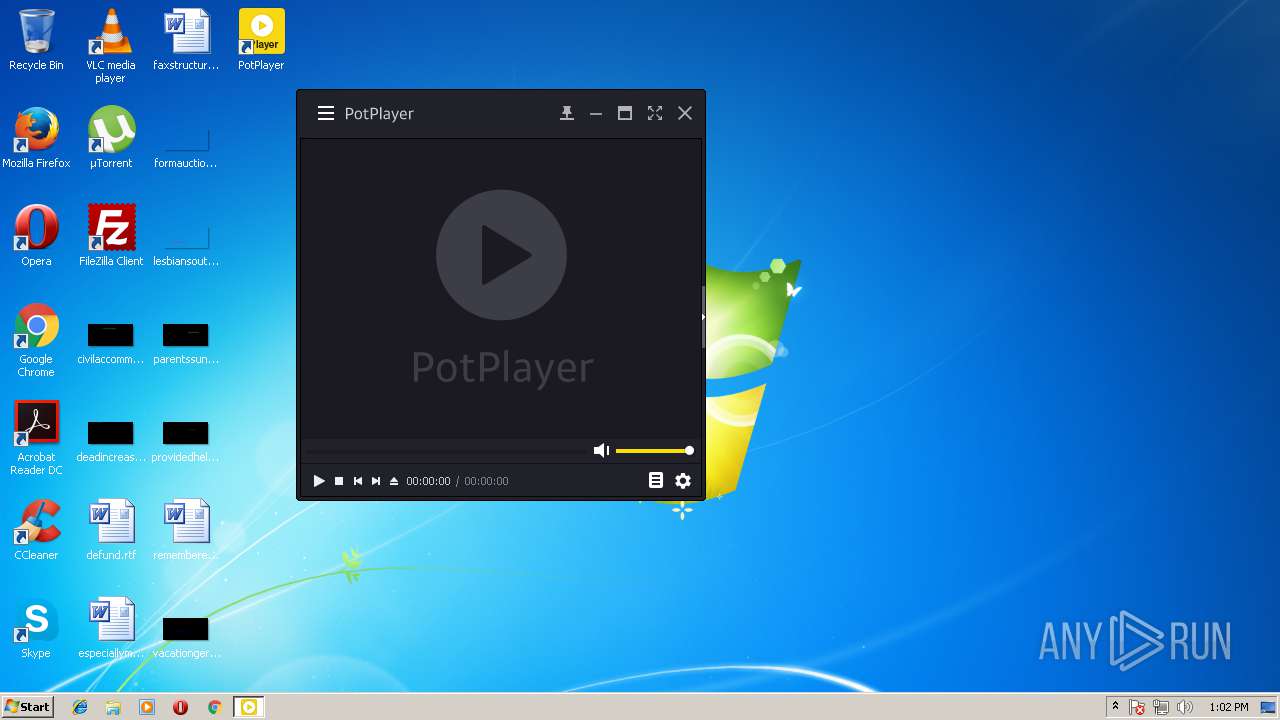Select the Mozilla Firefox desktop icon
This screenshot has height=720, width=1280.
coord(36,138)
